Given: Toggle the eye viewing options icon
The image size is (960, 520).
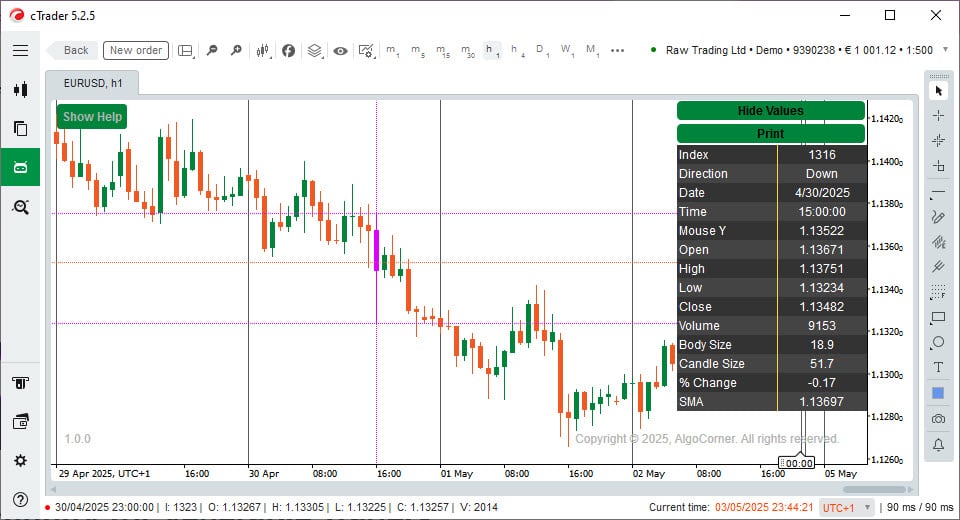Looking at the screenshot, I should 340,51.
